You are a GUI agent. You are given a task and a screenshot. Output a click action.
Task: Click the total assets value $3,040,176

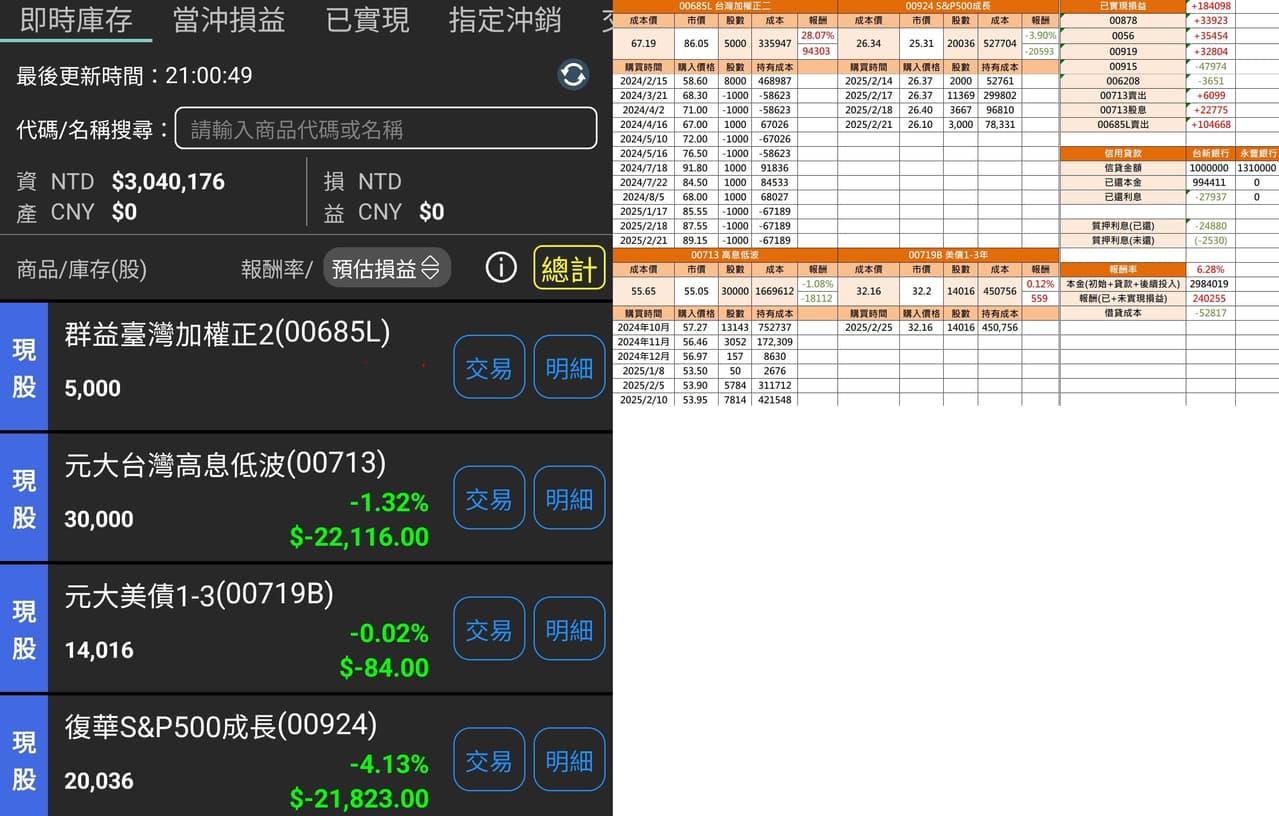click(x=168, y=182)
